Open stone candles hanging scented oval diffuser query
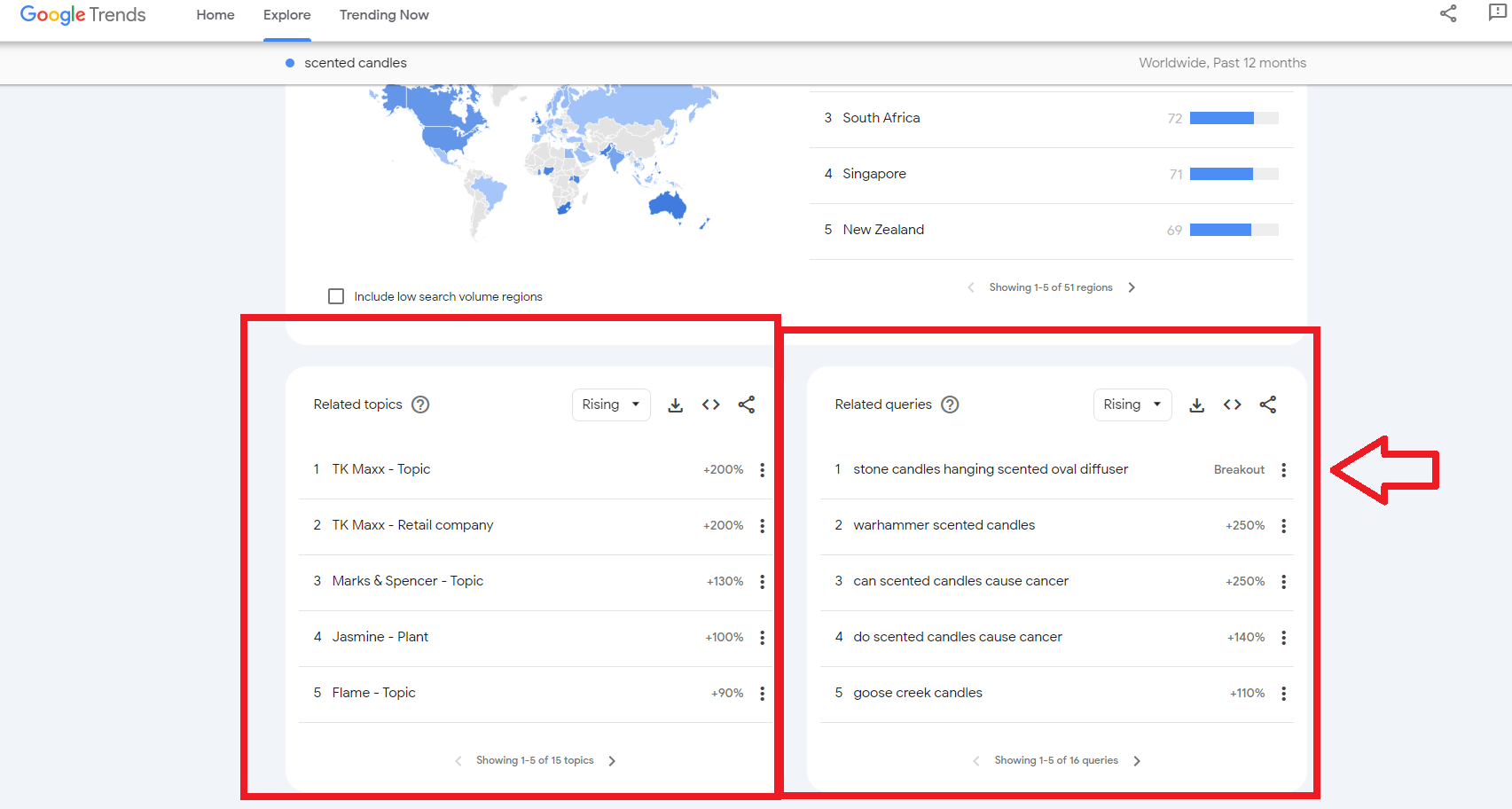The image size is (1512, 809). pos(991,469)
